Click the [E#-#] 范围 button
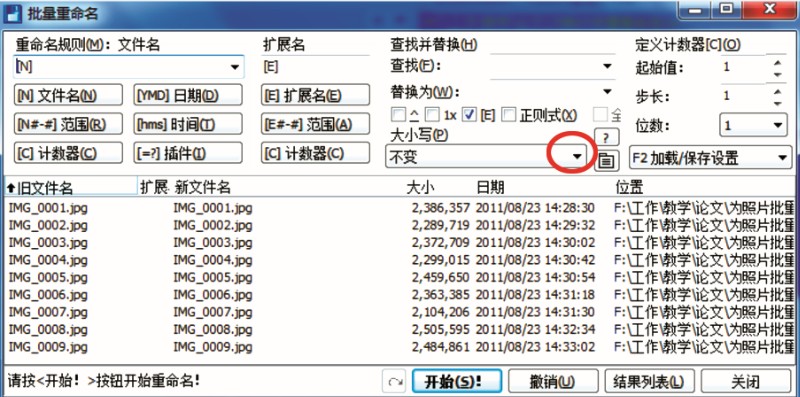Viewport: 800px width, 397px height. (x=315, y=124)
